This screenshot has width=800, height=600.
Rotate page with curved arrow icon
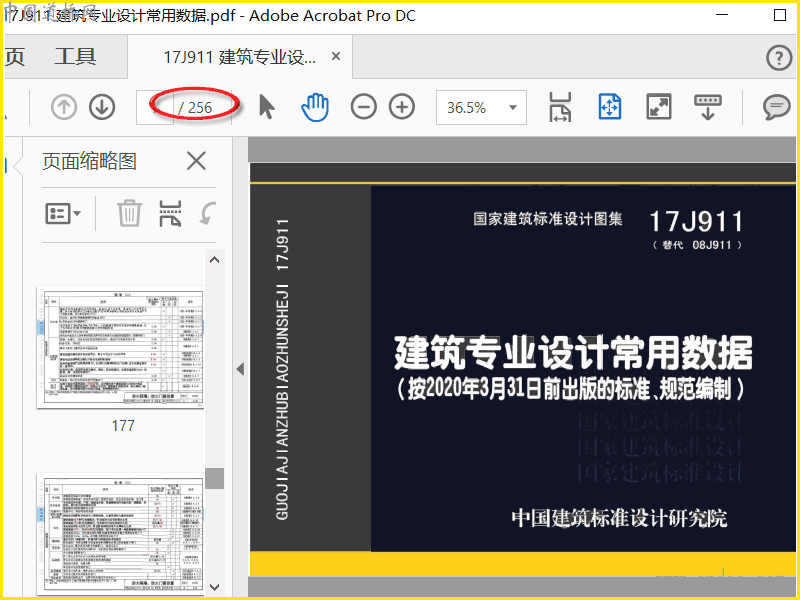pos(208,213)
